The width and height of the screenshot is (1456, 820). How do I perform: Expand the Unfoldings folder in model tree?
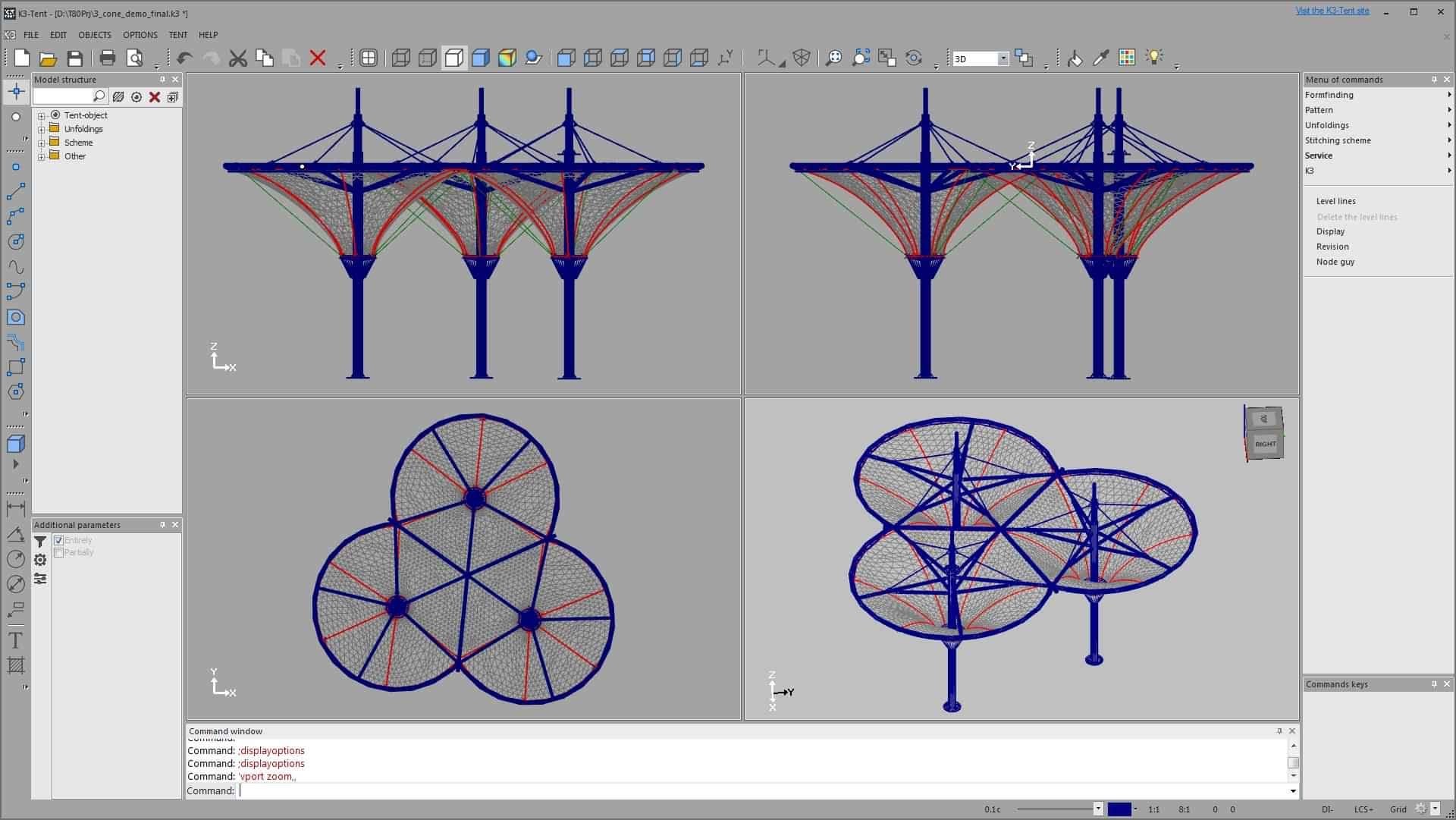(x=42, y=130)
